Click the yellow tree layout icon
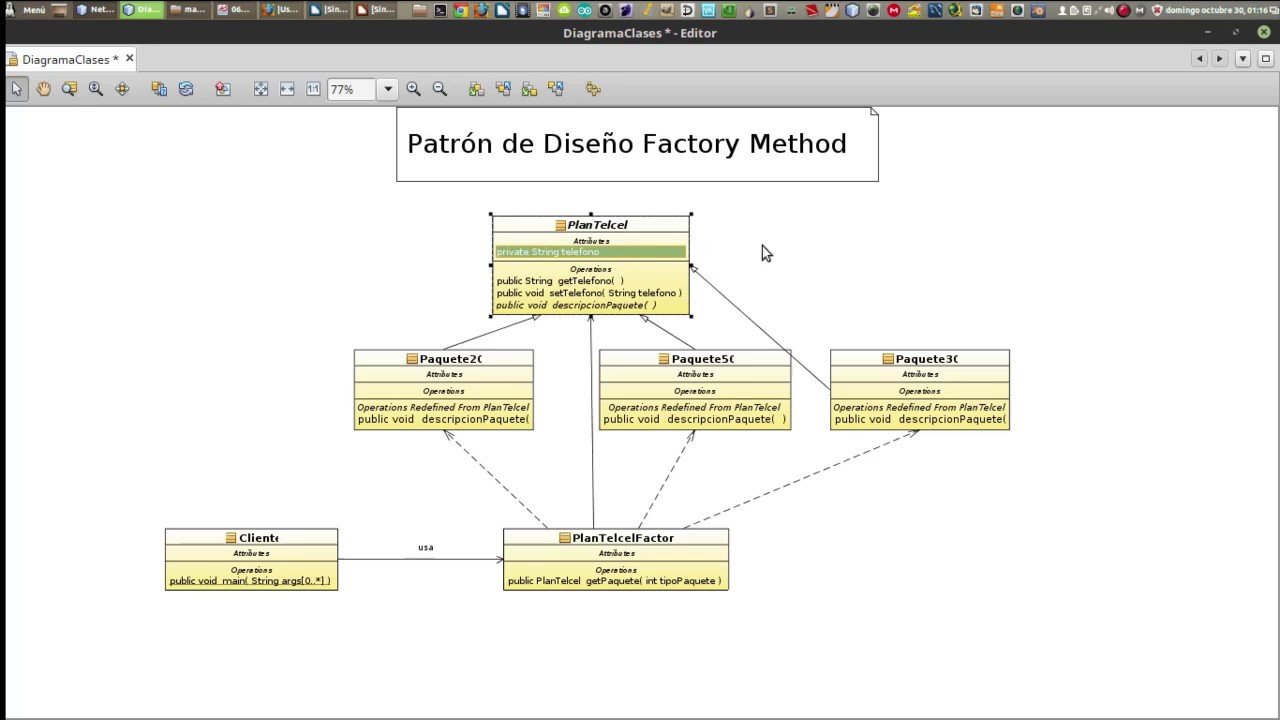The height and width of the screenshot is (720, 1280). click(593, 89)
